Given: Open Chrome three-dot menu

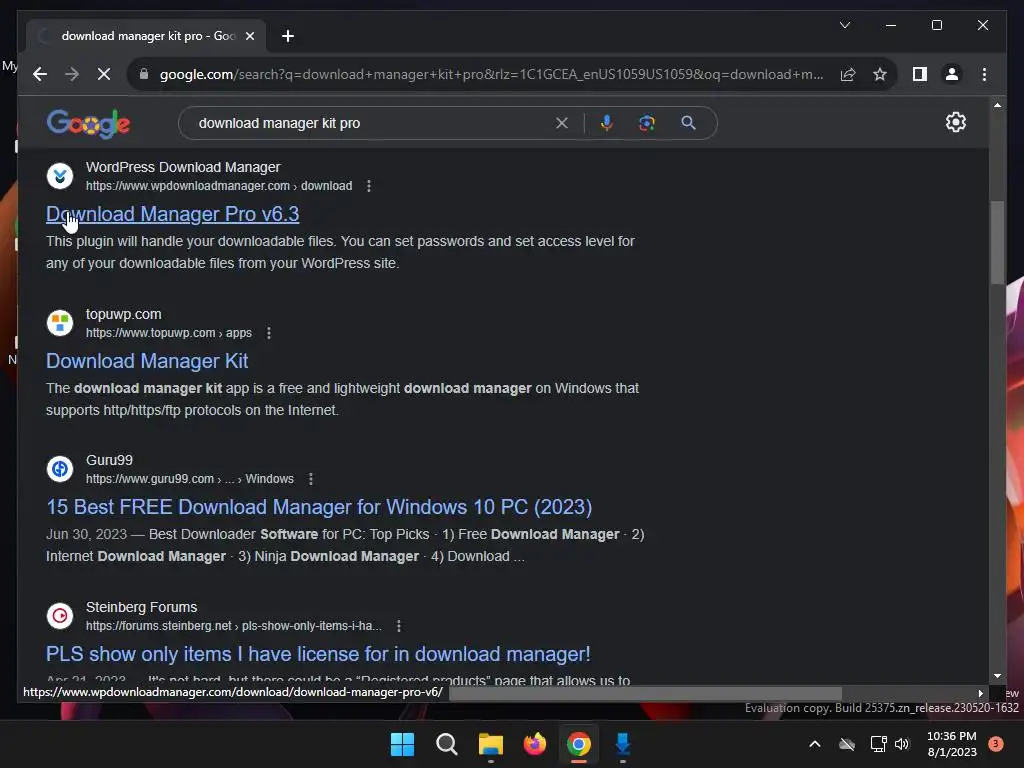Looking at the screenshot, I should tap(984, 74).
